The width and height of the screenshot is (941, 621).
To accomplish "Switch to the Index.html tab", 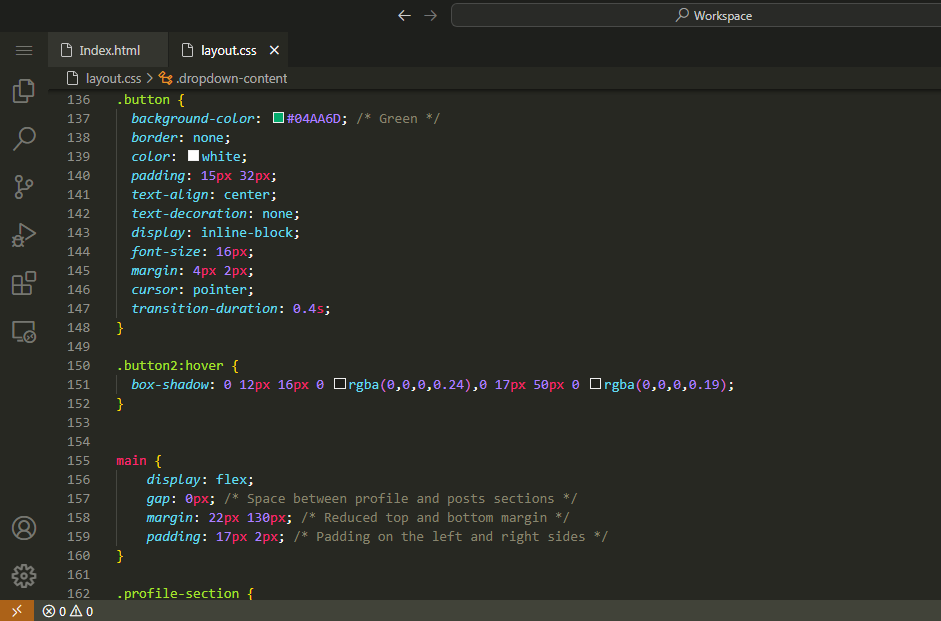I will click(108, 50).
